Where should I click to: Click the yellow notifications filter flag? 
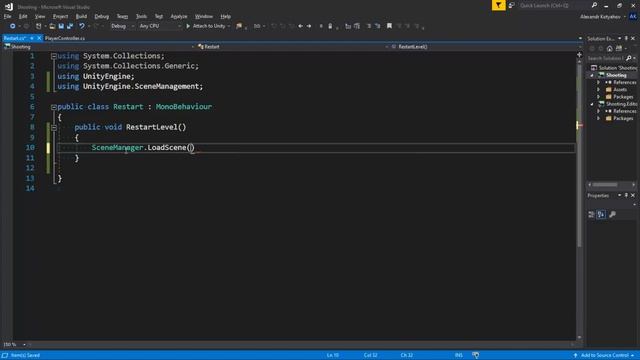coord(498,5)
